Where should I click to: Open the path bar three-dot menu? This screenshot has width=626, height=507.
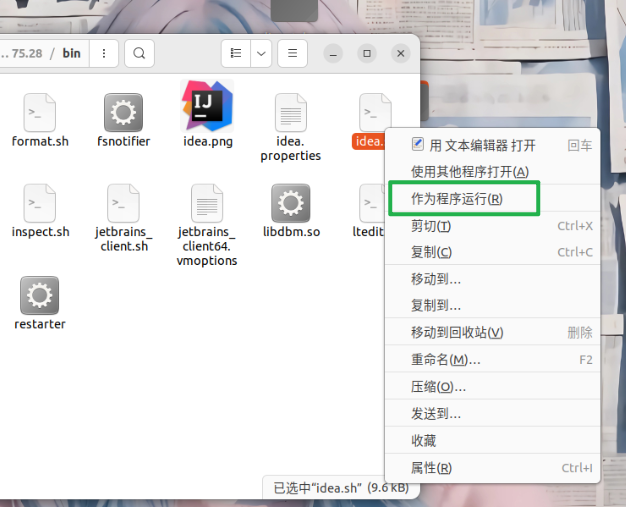[x=104, y=53]
